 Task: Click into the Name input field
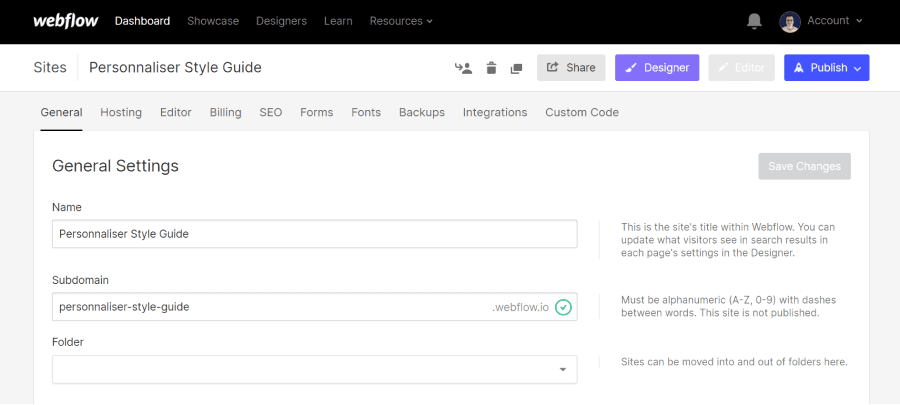[315, 234]
